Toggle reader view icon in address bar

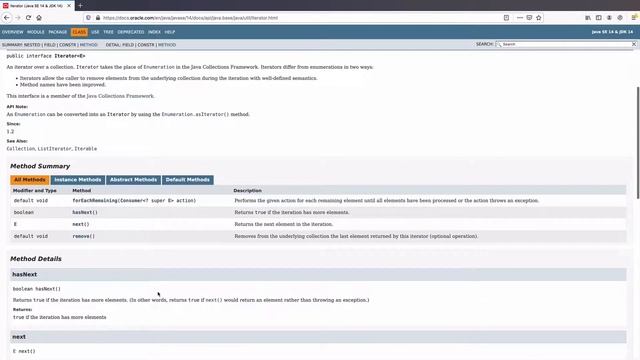506,18
